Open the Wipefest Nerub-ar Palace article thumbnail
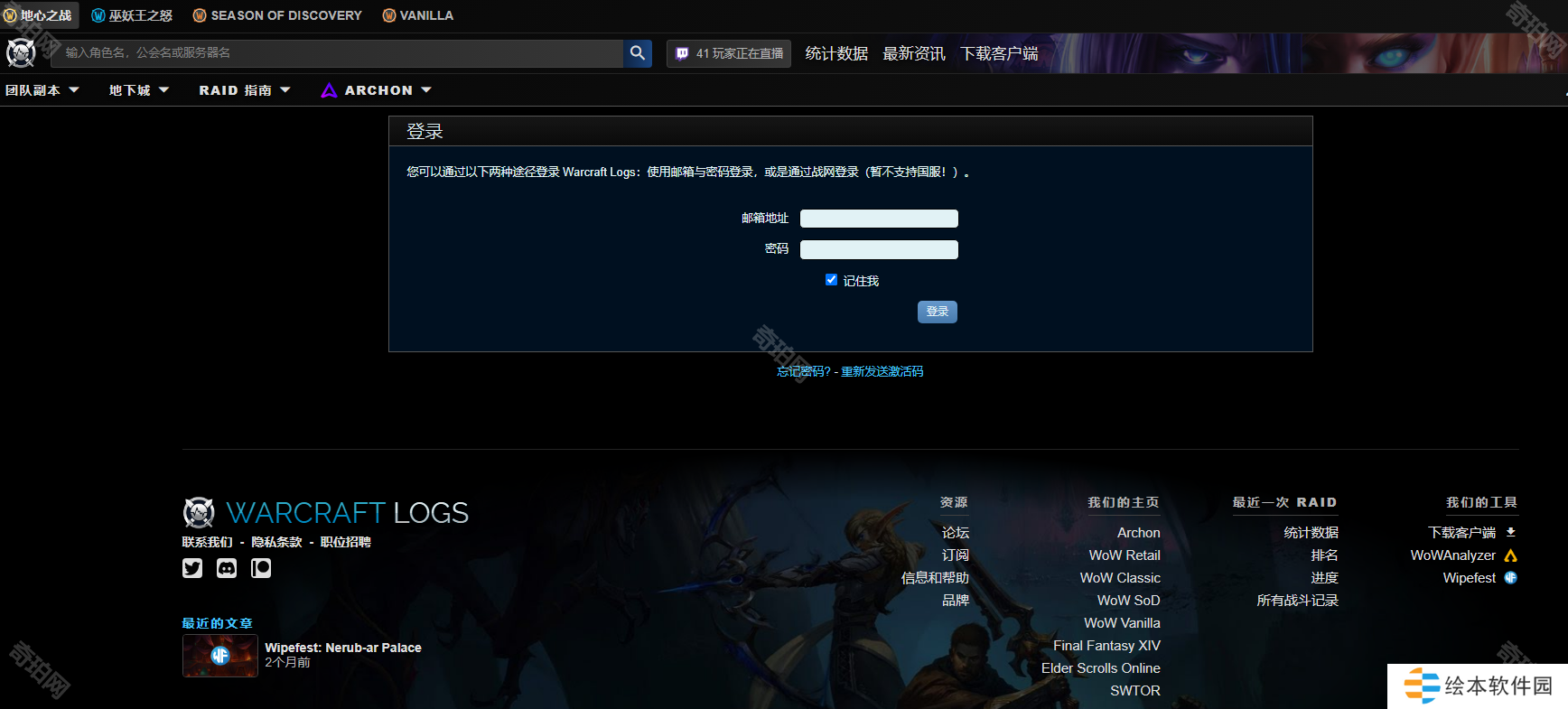Screen dimensions: 1568x709 (x=220, y=656)
